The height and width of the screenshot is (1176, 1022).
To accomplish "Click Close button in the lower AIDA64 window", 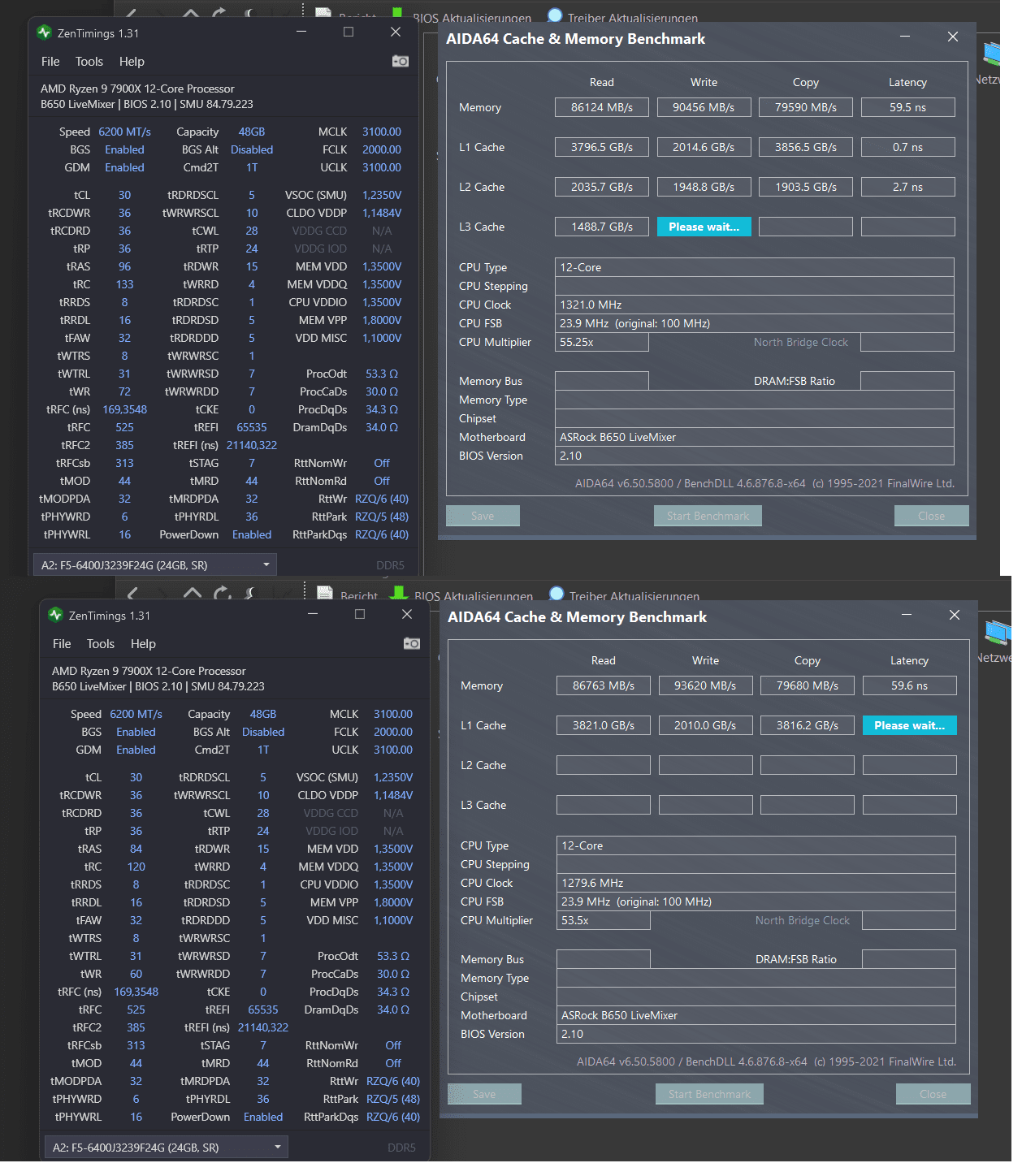I will tap(933, 1094).
